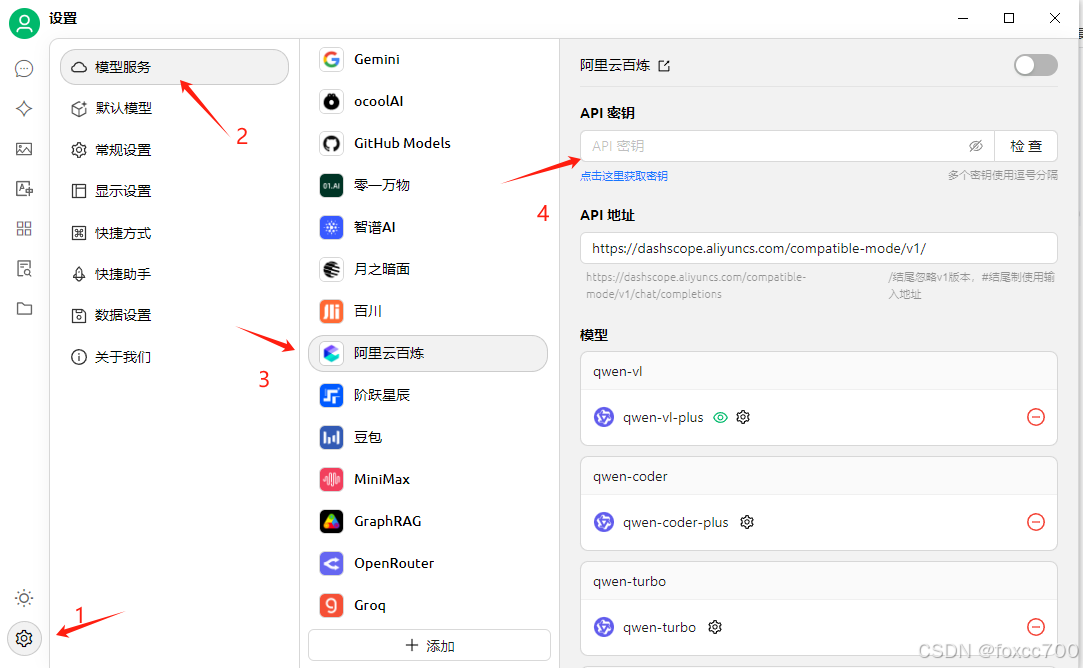Select the ocoolAI provider
This screenshot has height=668, width=1083.
coord(428,102)
